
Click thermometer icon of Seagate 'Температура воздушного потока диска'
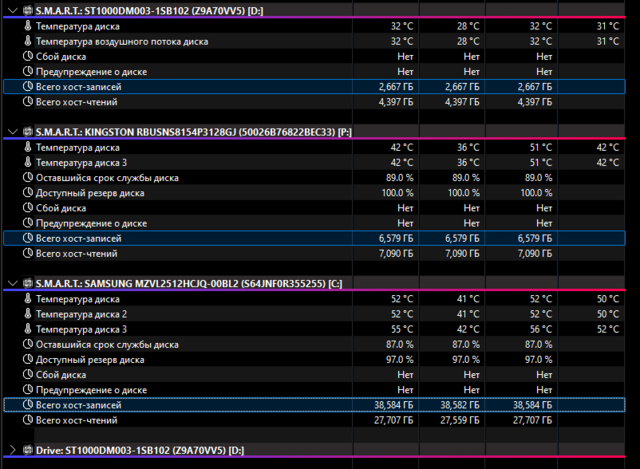point(26,41)
